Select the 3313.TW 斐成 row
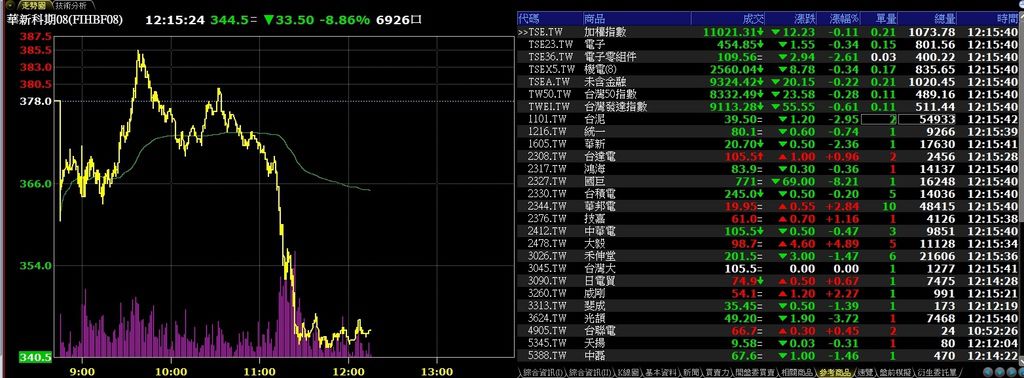This screenshot has width=1024, height=378. point(768,306)
